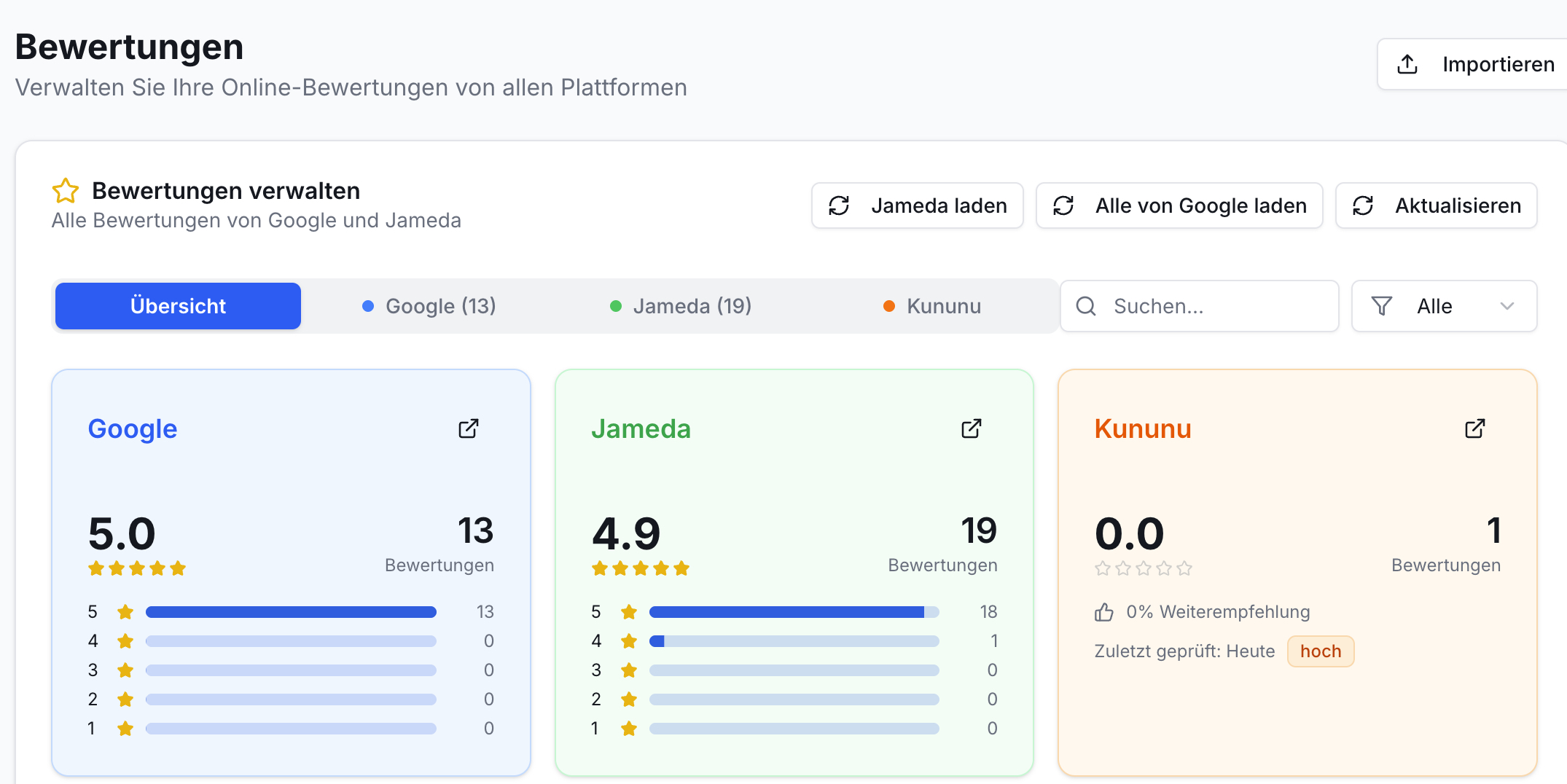Click Jameda 4-star distribution bar
The image size is (1567, 784).
(794, 641)
